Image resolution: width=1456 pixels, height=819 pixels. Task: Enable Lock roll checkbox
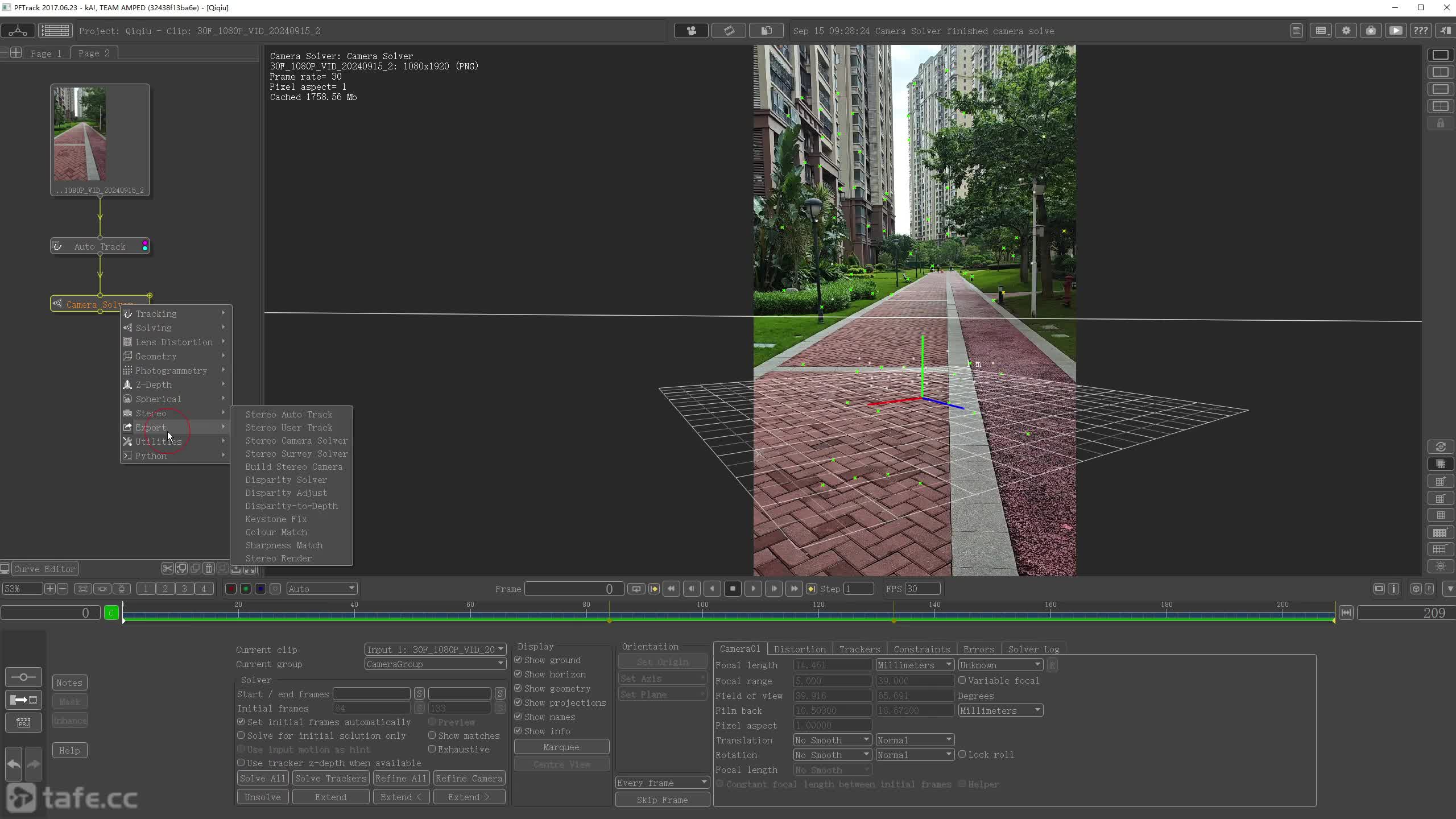click(x=962, y=754)
